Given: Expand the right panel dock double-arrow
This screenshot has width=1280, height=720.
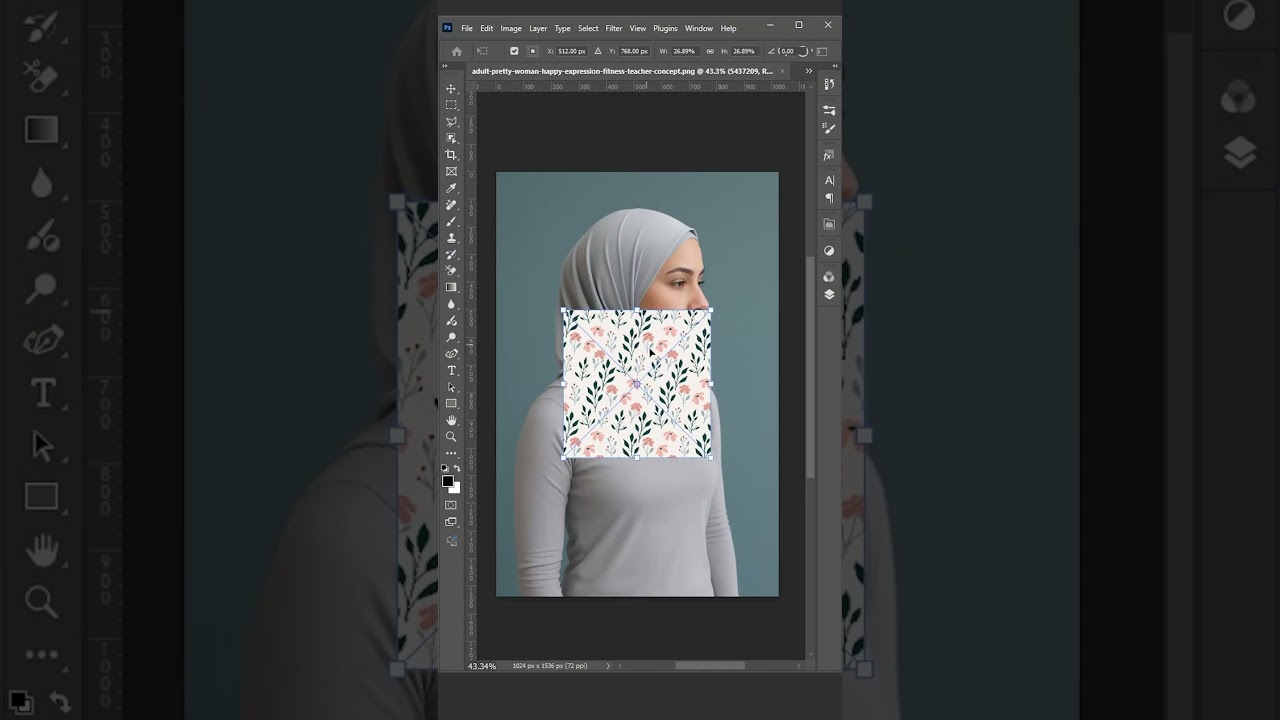Looking at the screenshot, I should tap(835, 68).
